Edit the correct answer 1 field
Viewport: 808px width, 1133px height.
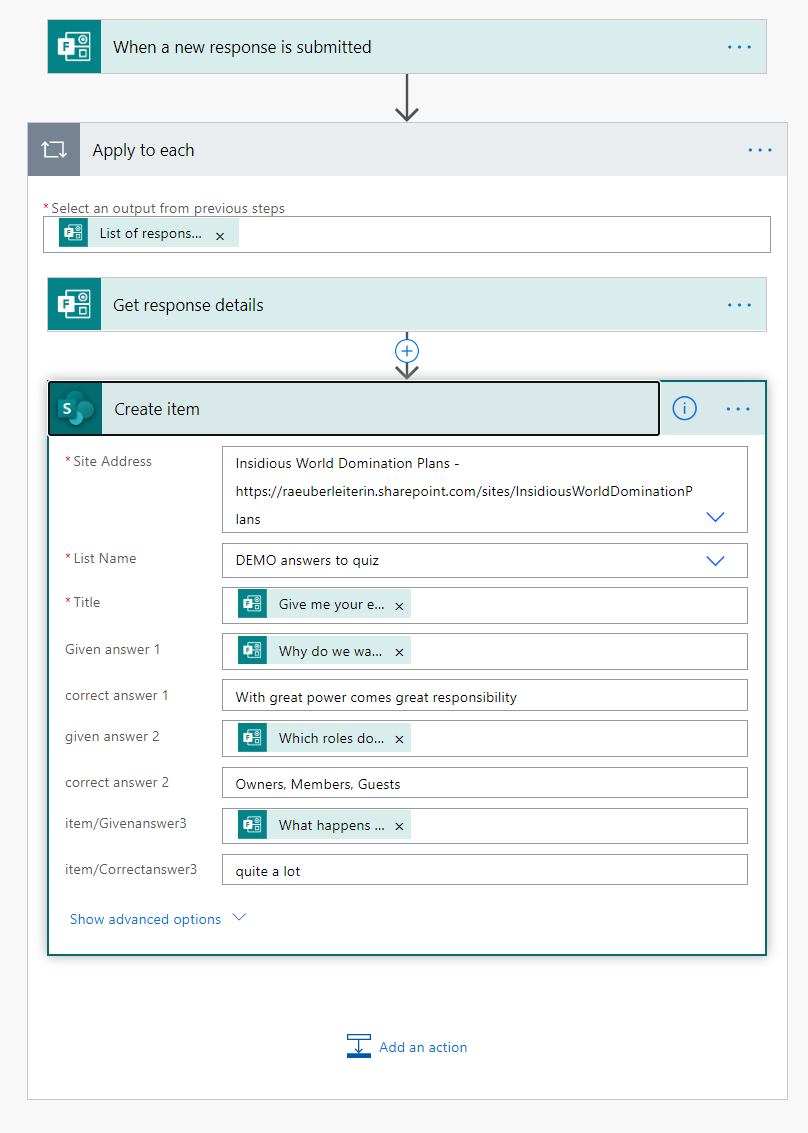[x=485, y=695]
